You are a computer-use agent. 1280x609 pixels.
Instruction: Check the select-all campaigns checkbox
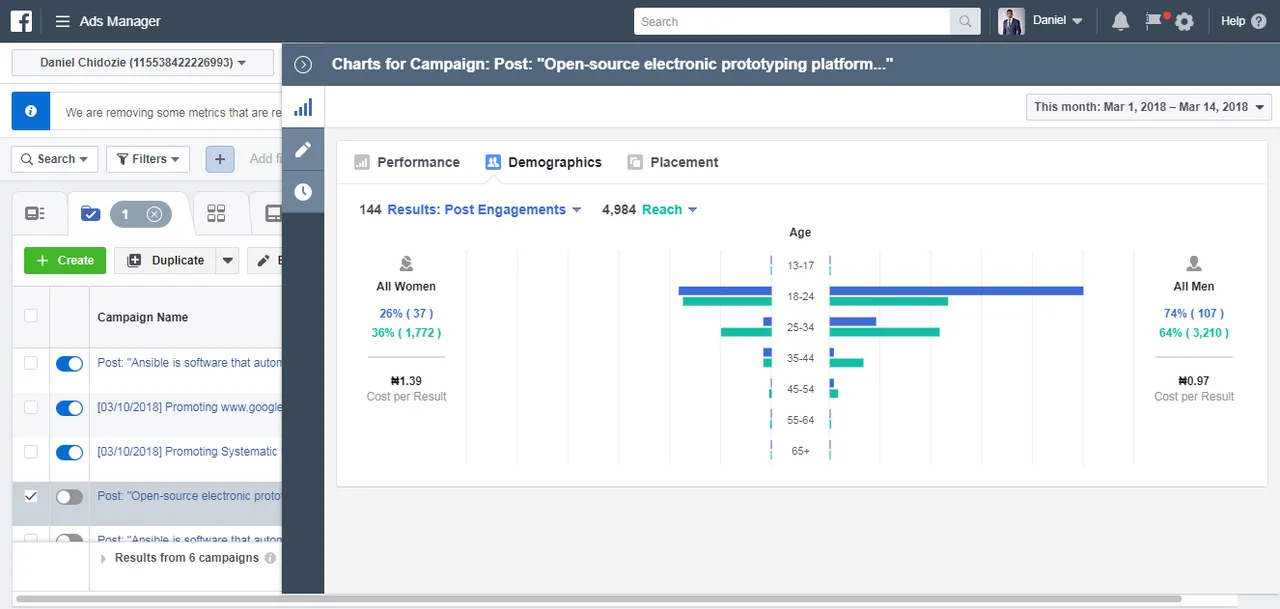(x=31, y=316)
